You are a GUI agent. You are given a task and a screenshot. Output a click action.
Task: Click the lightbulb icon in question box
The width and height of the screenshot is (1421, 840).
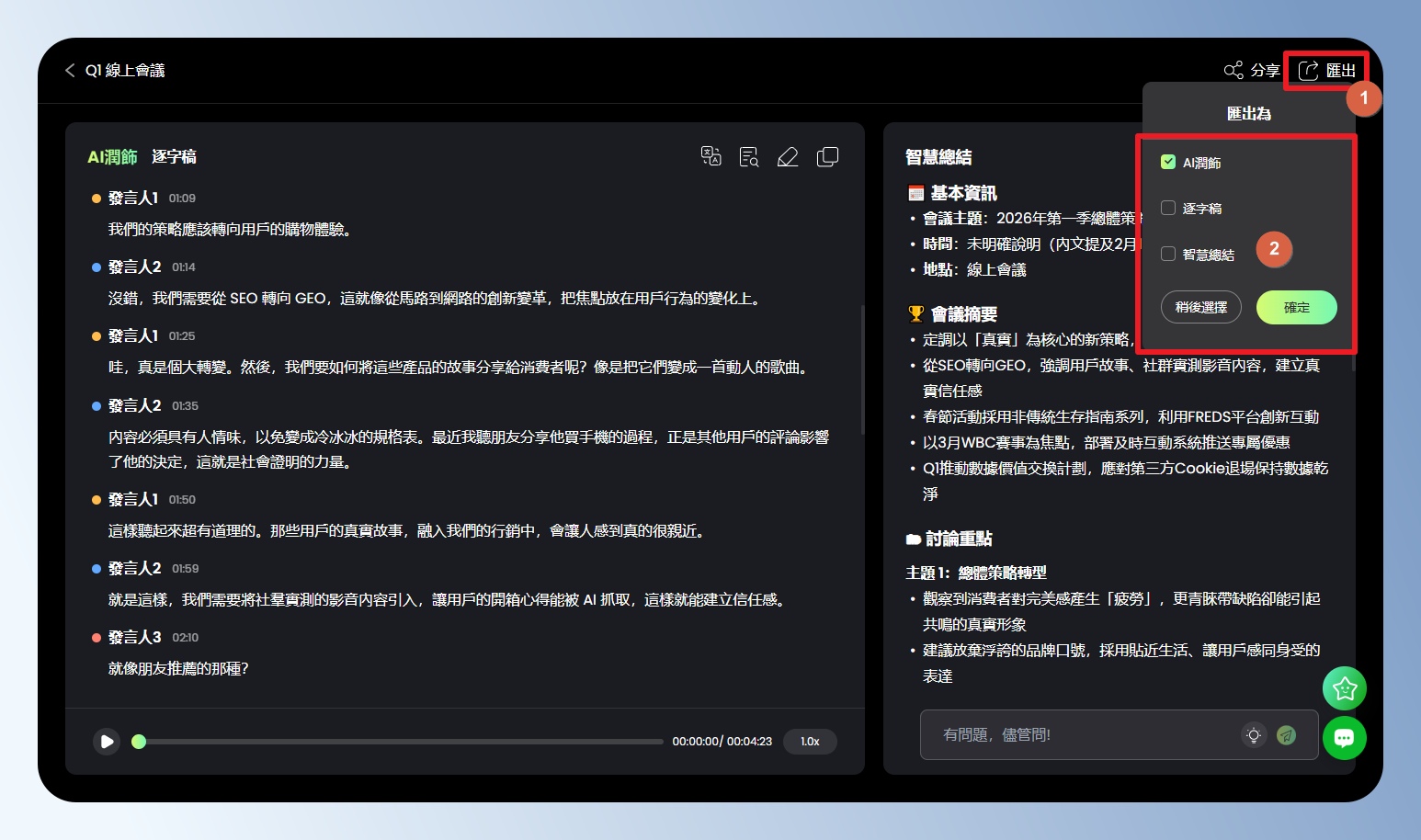[1253, 735]
